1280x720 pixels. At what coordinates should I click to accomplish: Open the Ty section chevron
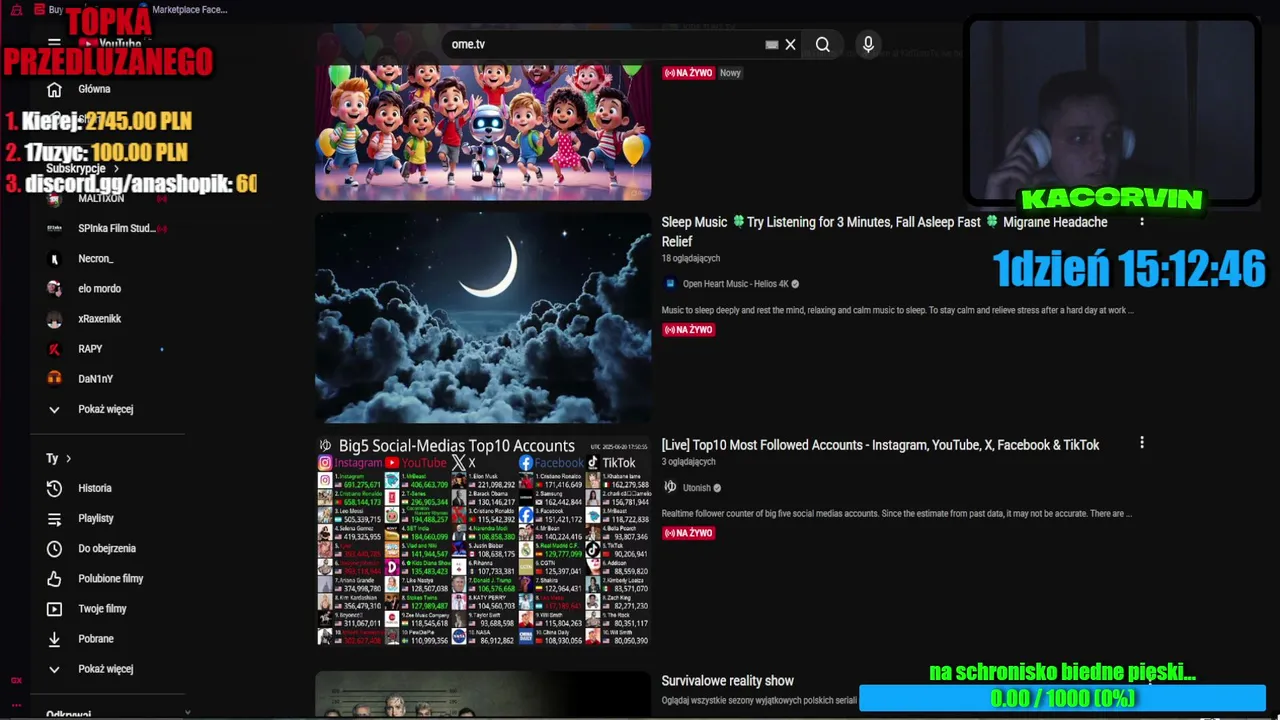point(68,458)
